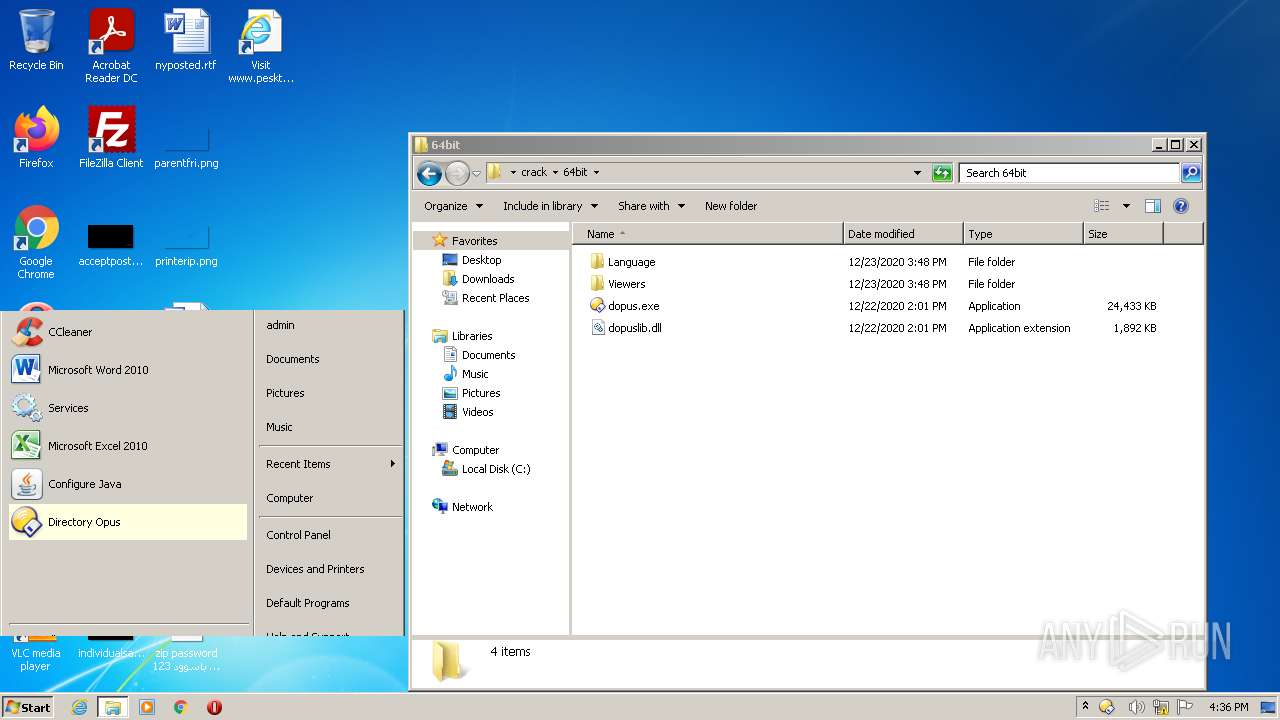Click the search magnifier icon
This screenshot has height=720, width=1280.
(x=1191, y=173)
